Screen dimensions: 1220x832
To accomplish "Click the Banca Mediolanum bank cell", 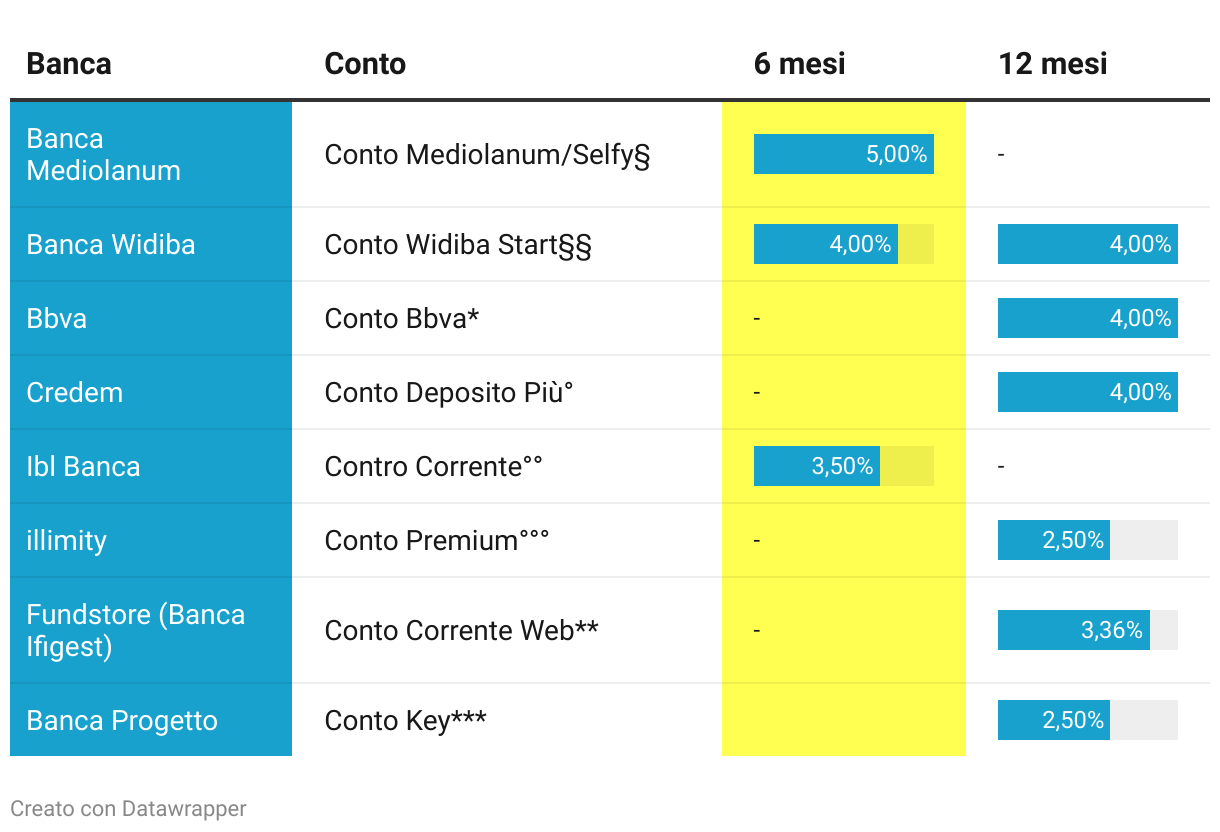I will point(104,155).
